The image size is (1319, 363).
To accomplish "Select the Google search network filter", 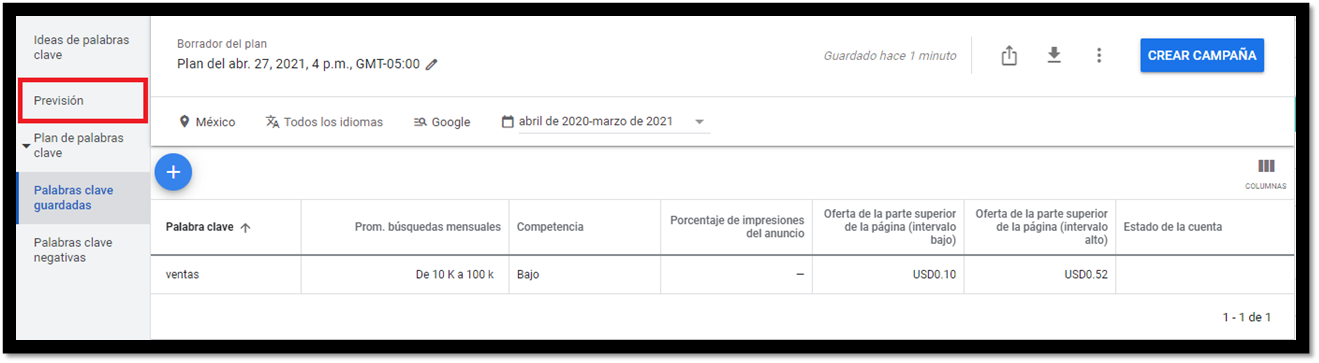I will [x=442, y=122].
